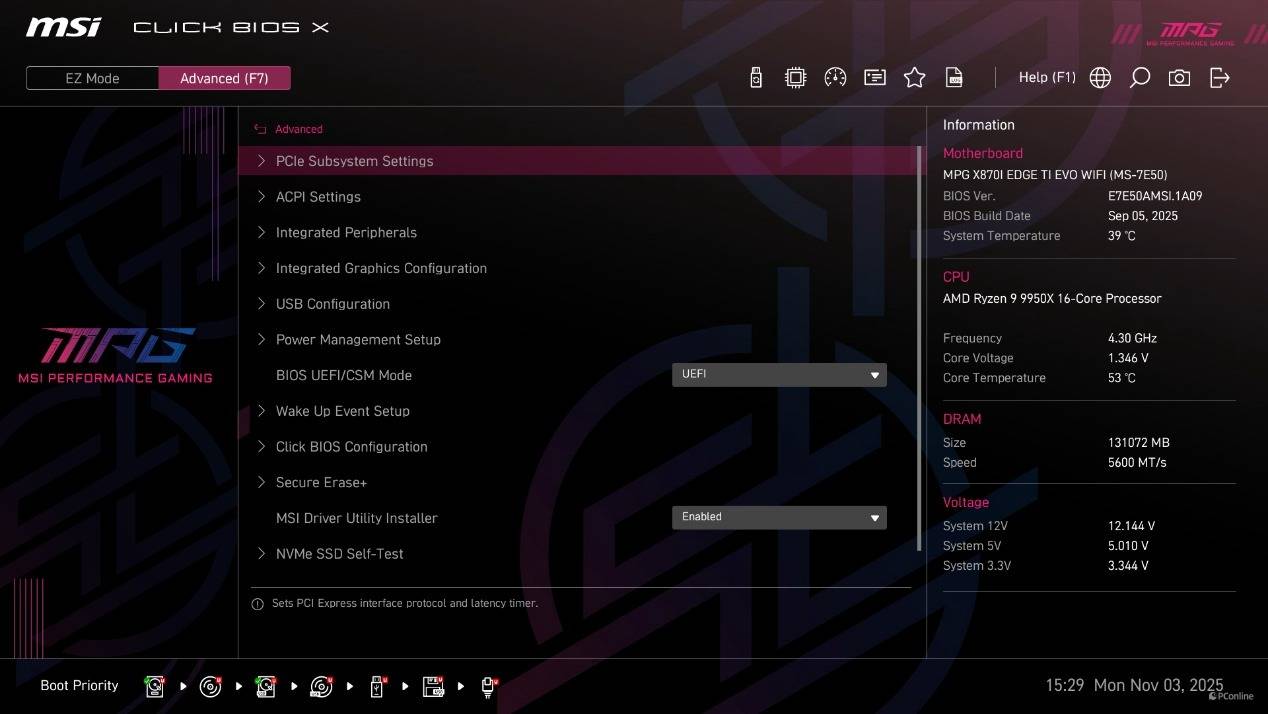
Task: Switch to EZ Mode
Action: [92, 78]
